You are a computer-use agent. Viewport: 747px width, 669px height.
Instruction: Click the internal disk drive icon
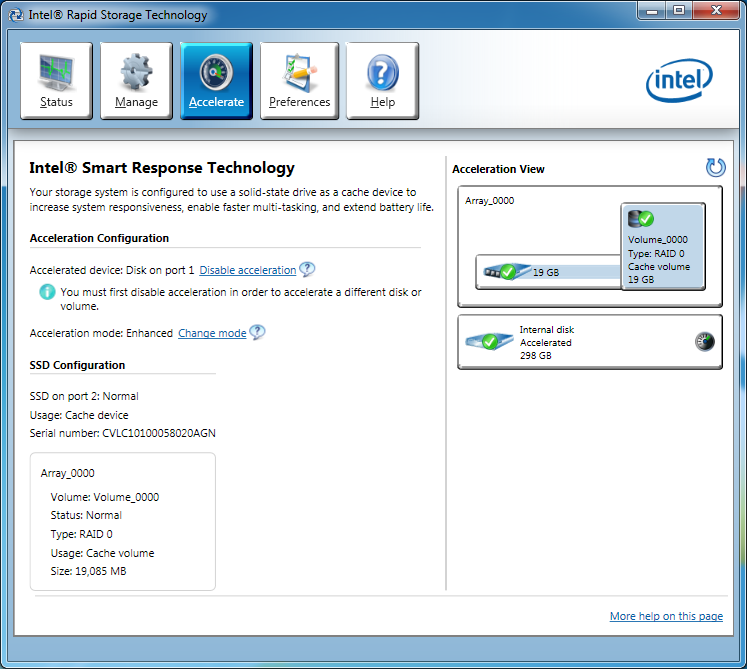pos(489,341)
